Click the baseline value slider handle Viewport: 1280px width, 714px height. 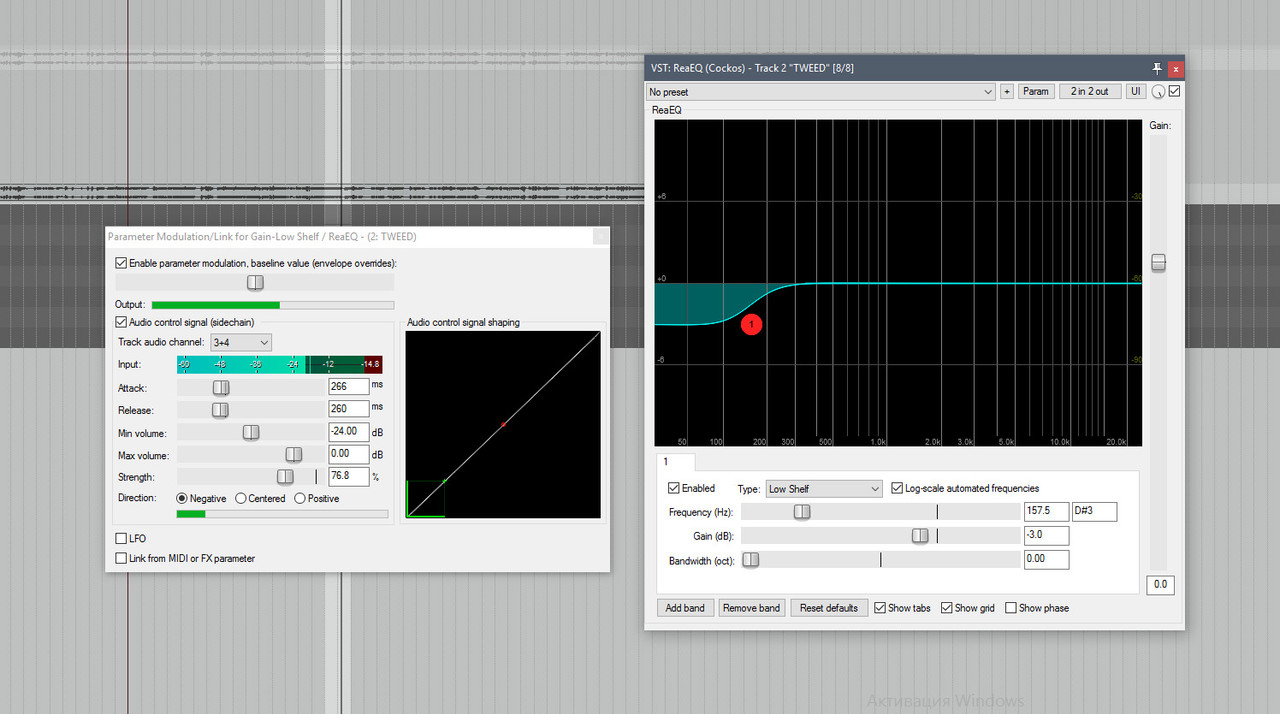256,283
